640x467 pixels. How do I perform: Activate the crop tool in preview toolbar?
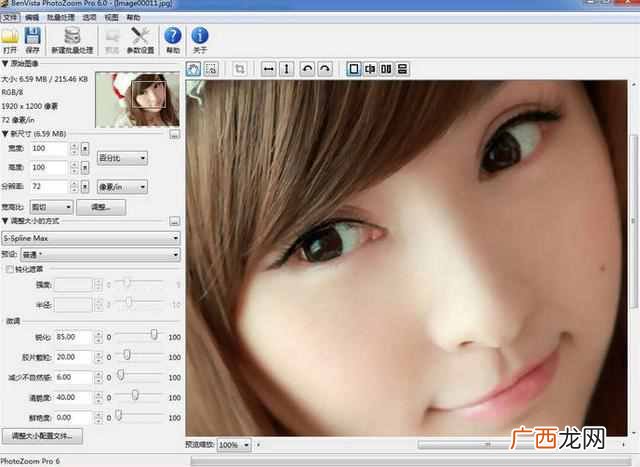click(x=240, y=69)
